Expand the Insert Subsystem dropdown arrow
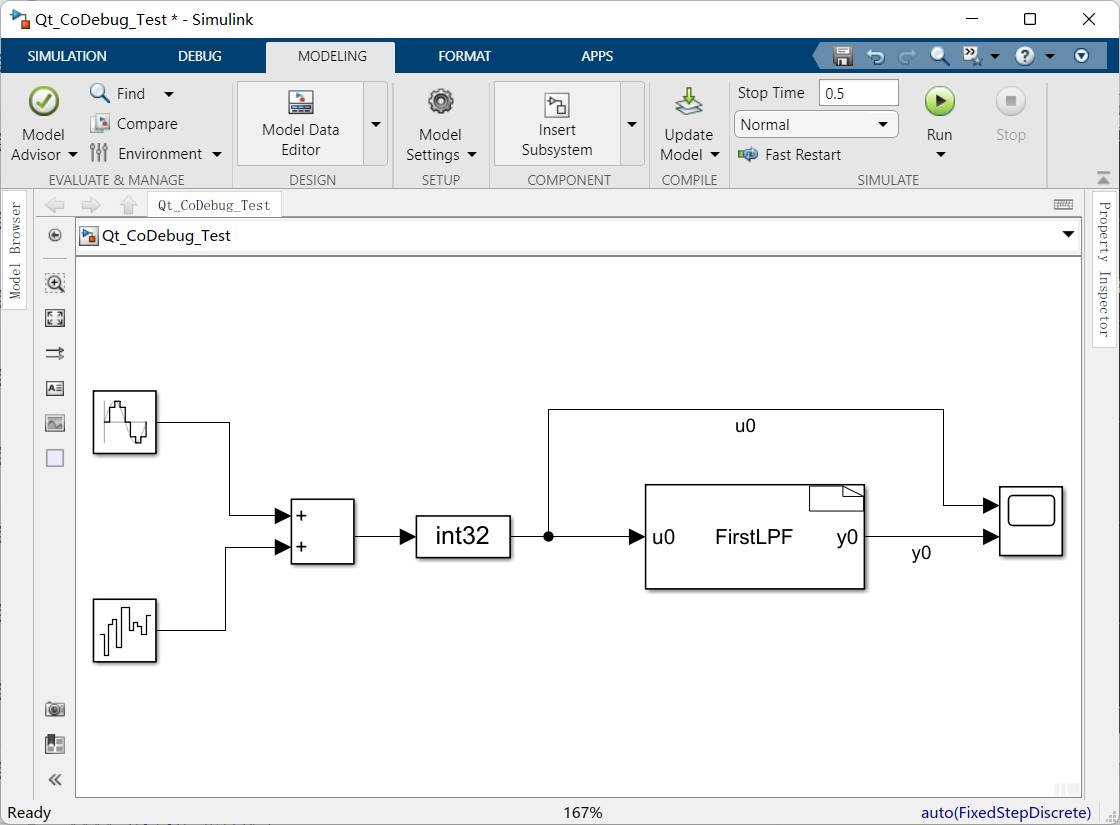Image resolution: width=1120 pixels, height=825 pixels. pyautogui.click(x=631, y=123)
